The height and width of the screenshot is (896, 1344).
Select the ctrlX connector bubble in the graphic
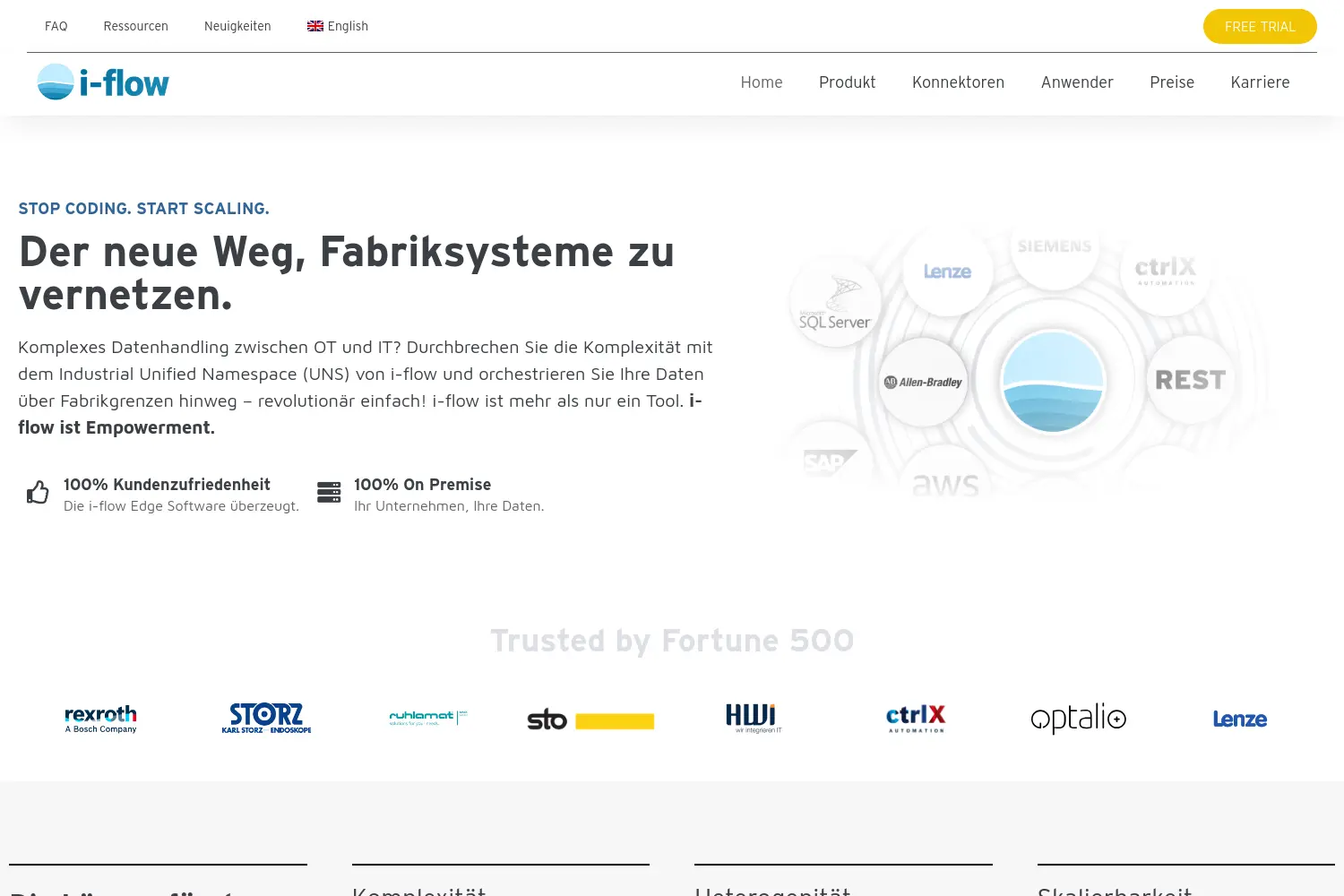pos(1166,271)
